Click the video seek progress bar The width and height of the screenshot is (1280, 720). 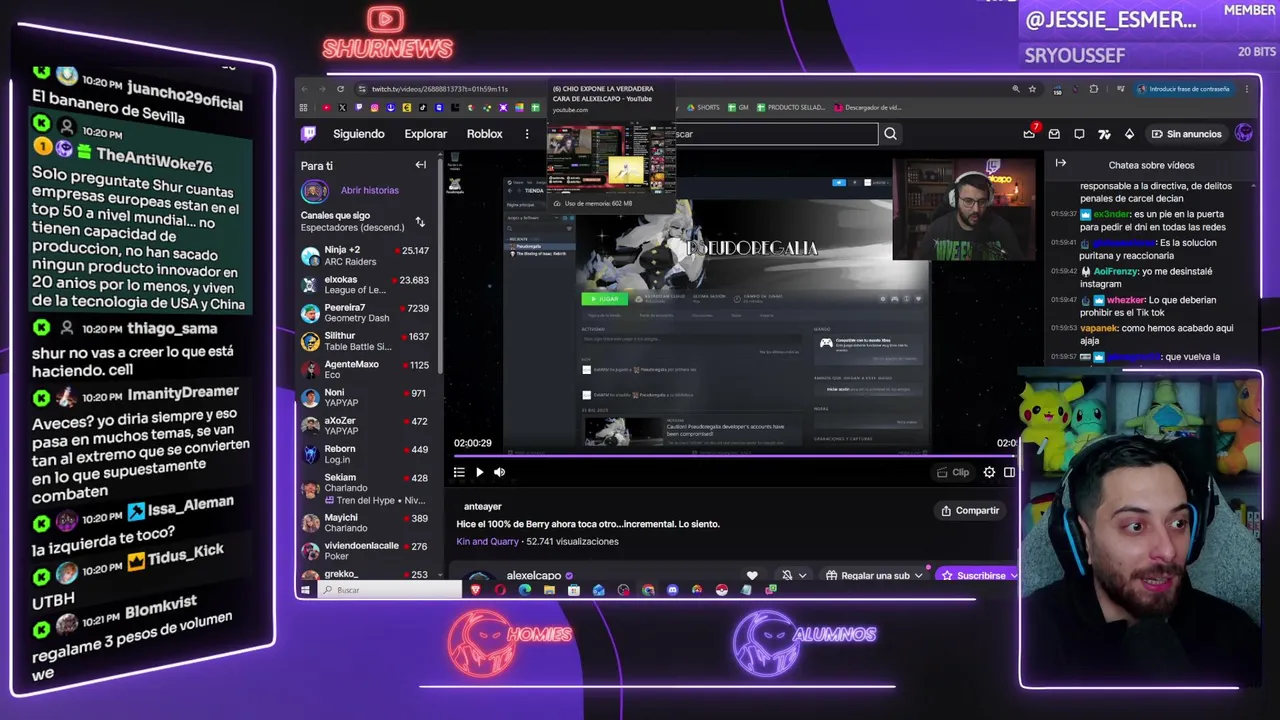click(734, 456)
